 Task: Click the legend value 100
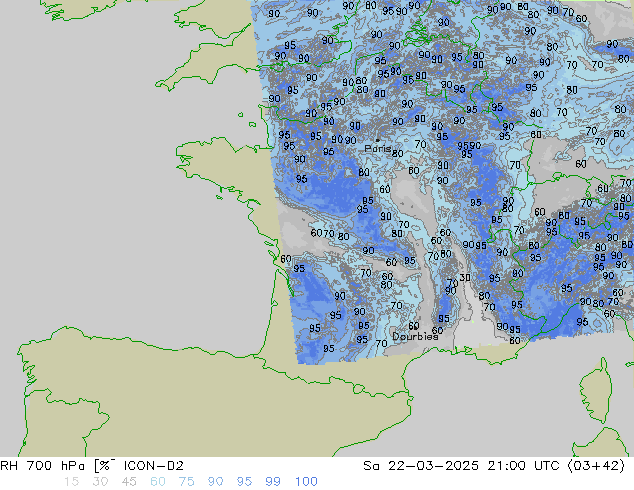[306, 482]
